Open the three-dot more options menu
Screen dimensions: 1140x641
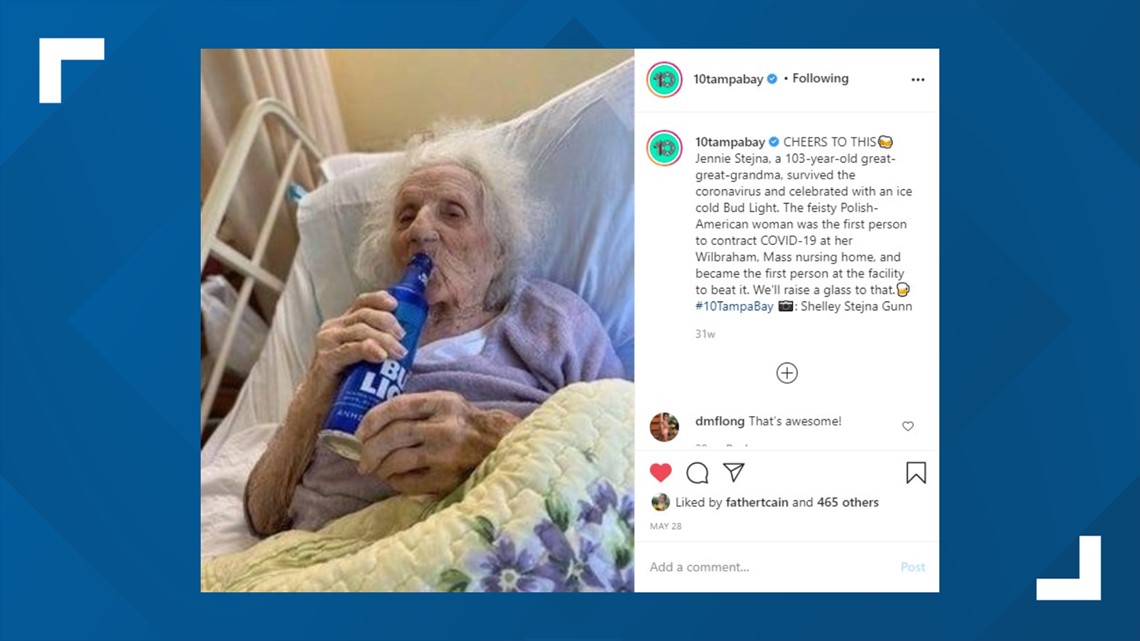pos(918,79)
